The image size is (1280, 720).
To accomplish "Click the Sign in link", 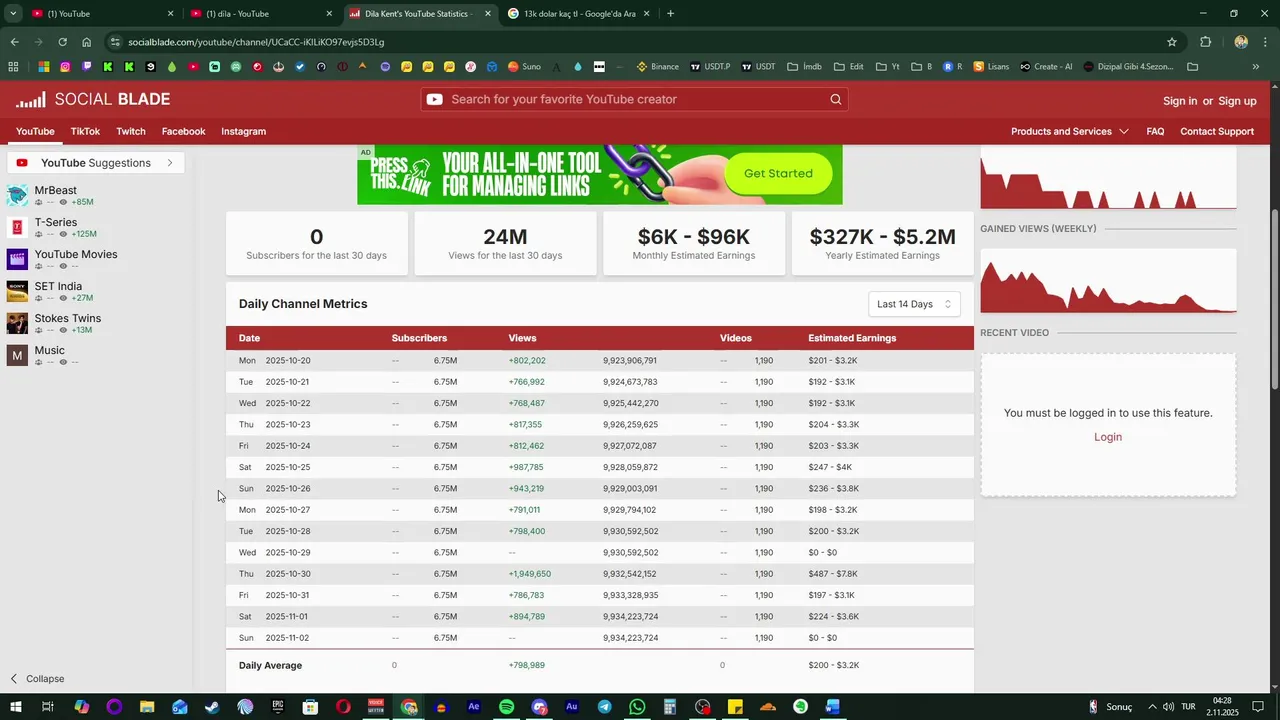I will point(1180,101).
